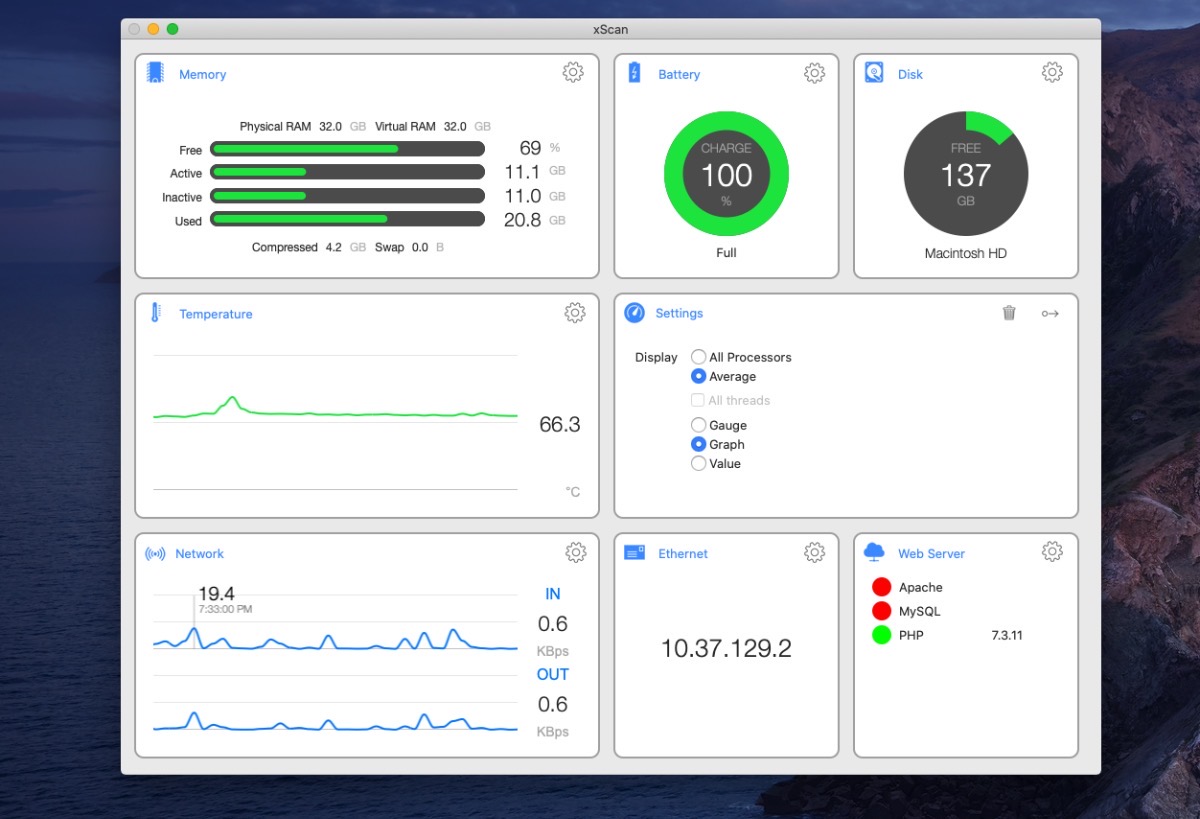Viewport: 1200px width, 819px height.
Task: Click the Web Server cloud icon
Action: (874, 552)
